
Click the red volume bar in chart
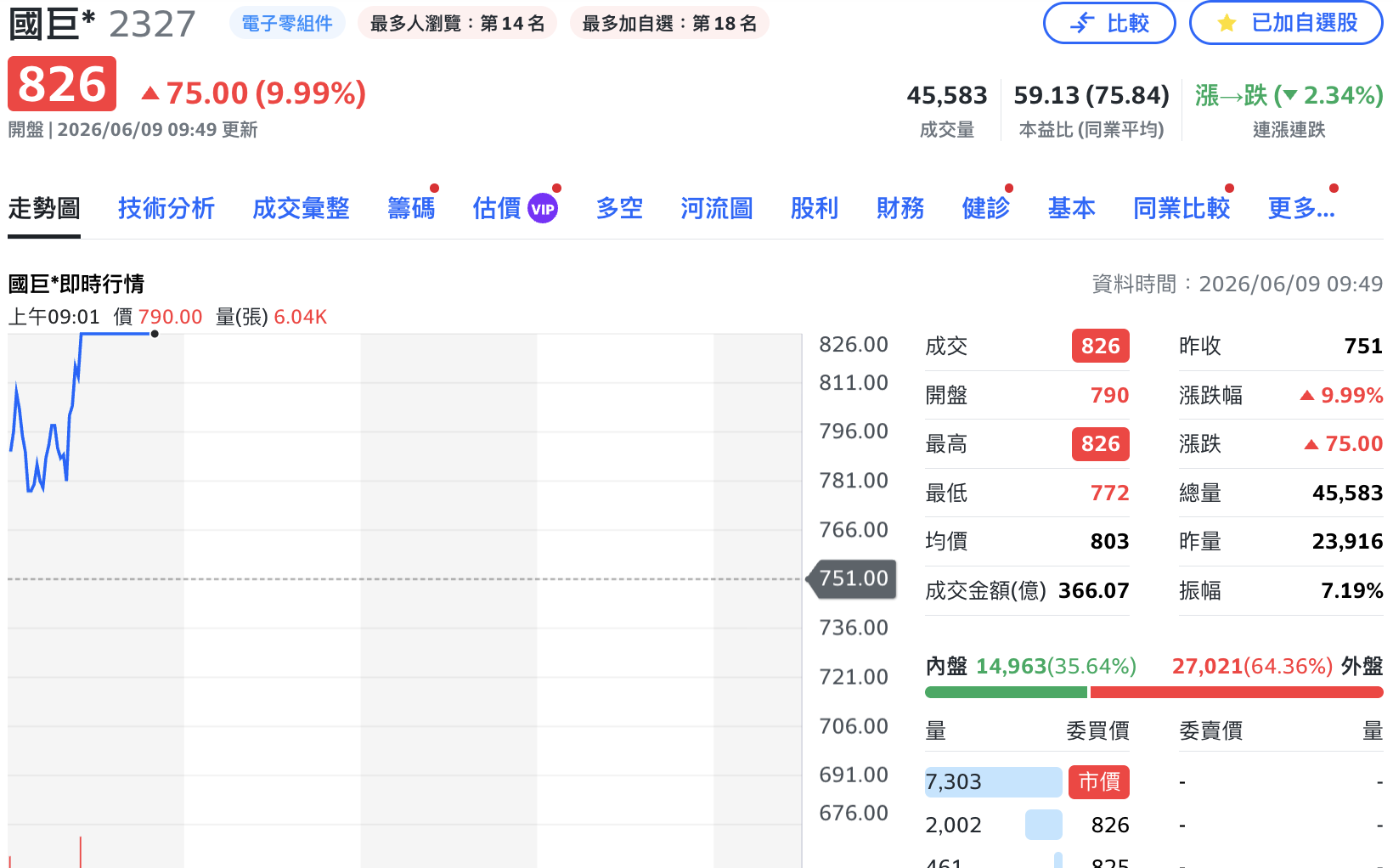tap(81, 852)
